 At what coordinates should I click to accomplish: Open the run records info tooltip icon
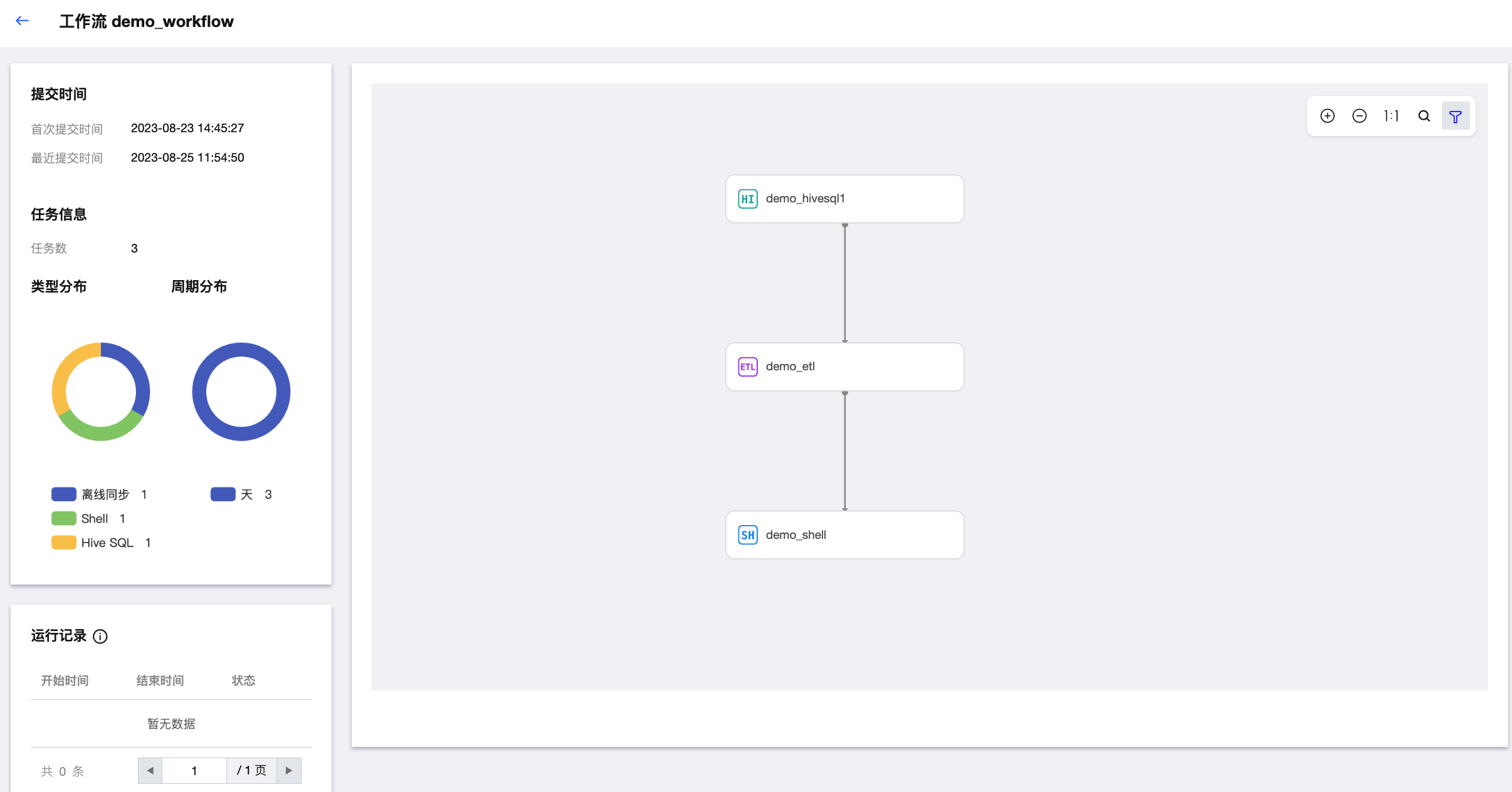[100, 637]
